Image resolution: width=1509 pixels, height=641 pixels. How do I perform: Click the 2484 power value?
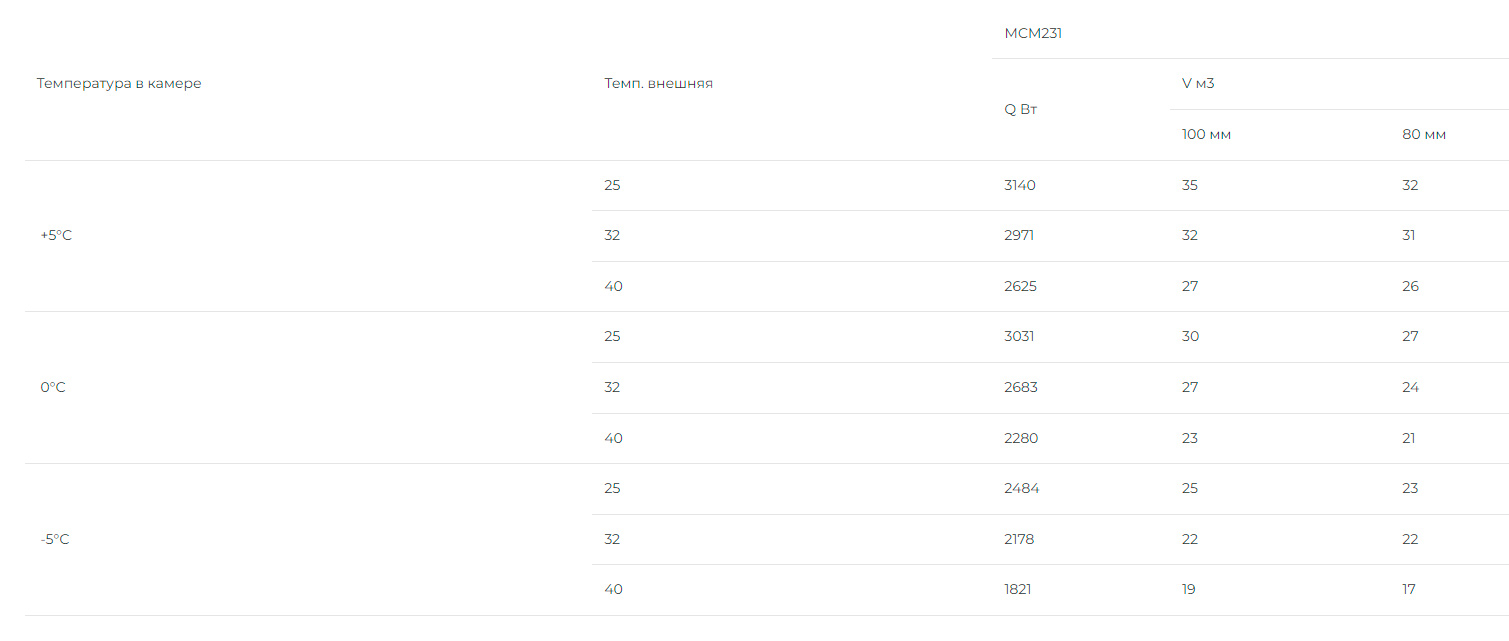point(1021,488)
